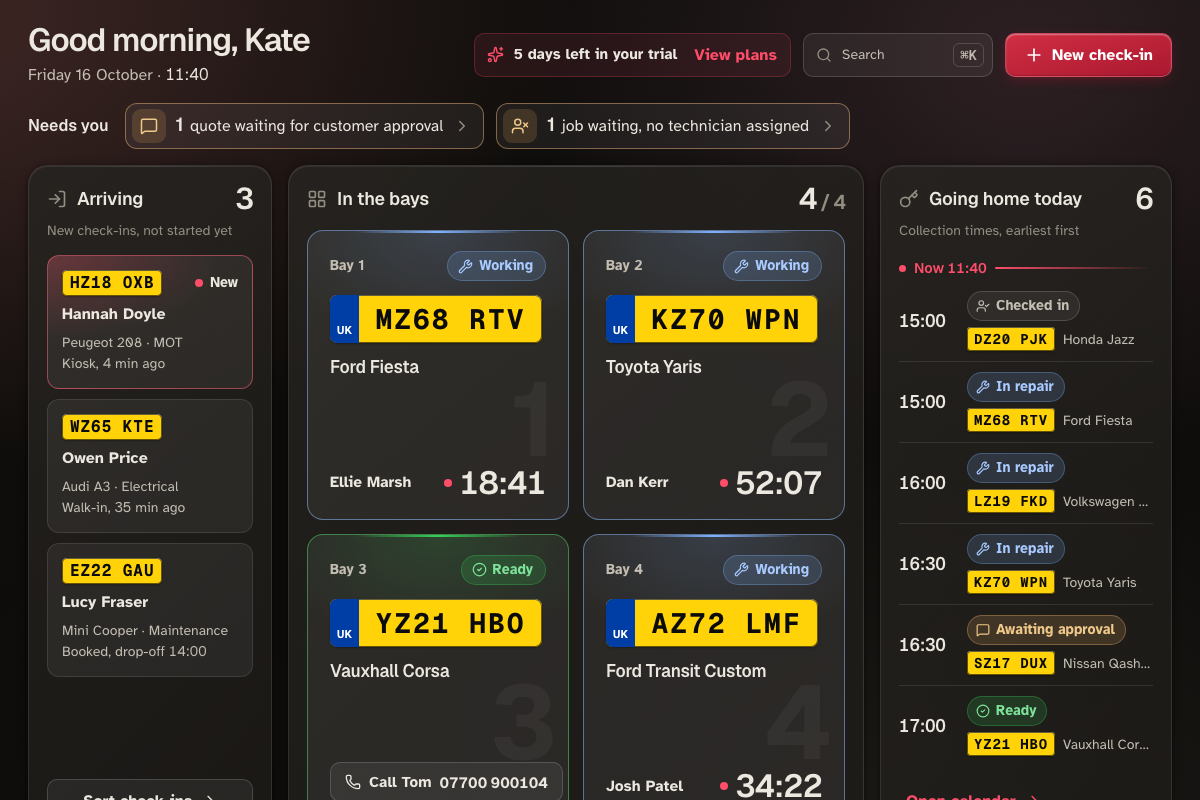Click the Arriving panel arrow icon
Screen dimensions: 1200x800
57,199
